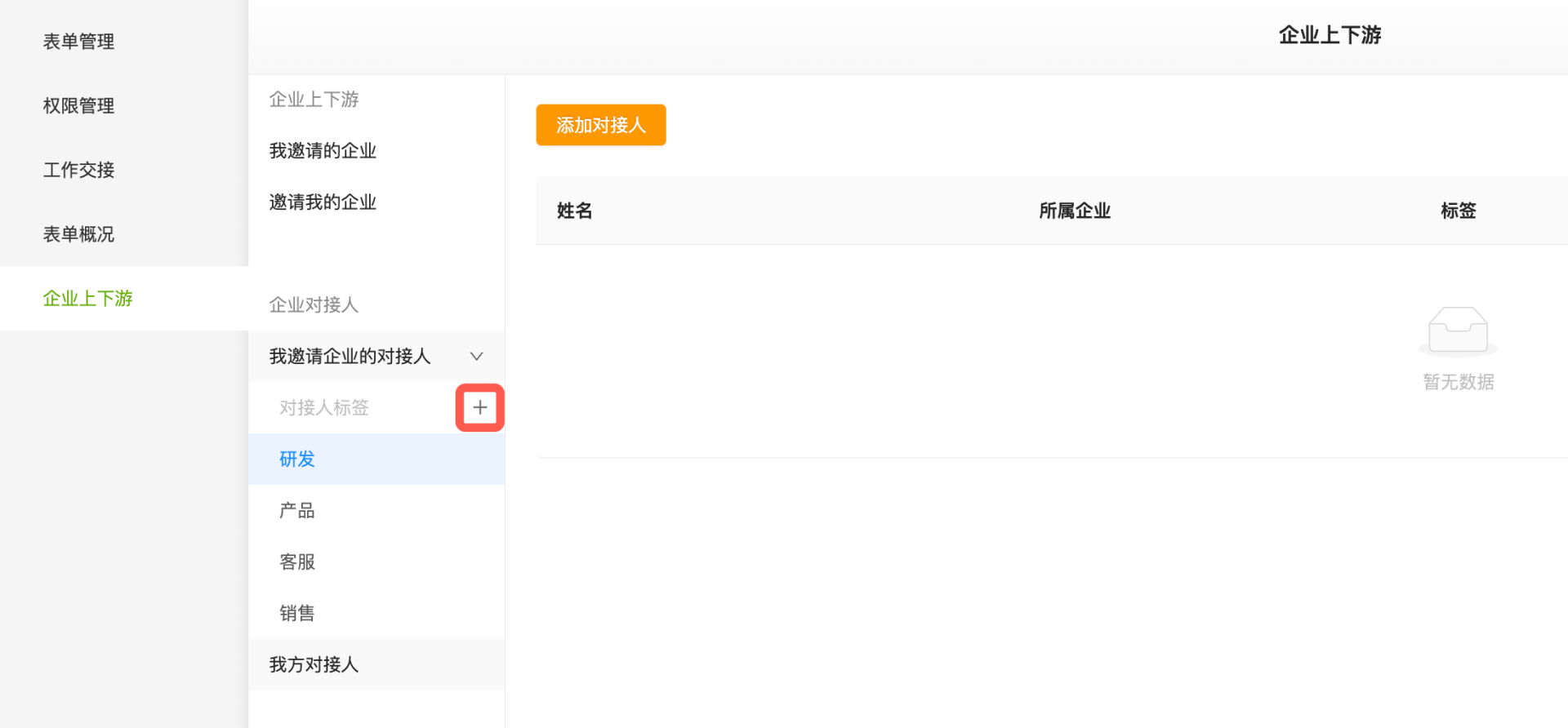
Task: Select the 产品 contact tag
Action: pyautogui.click(x=297, y=511)
